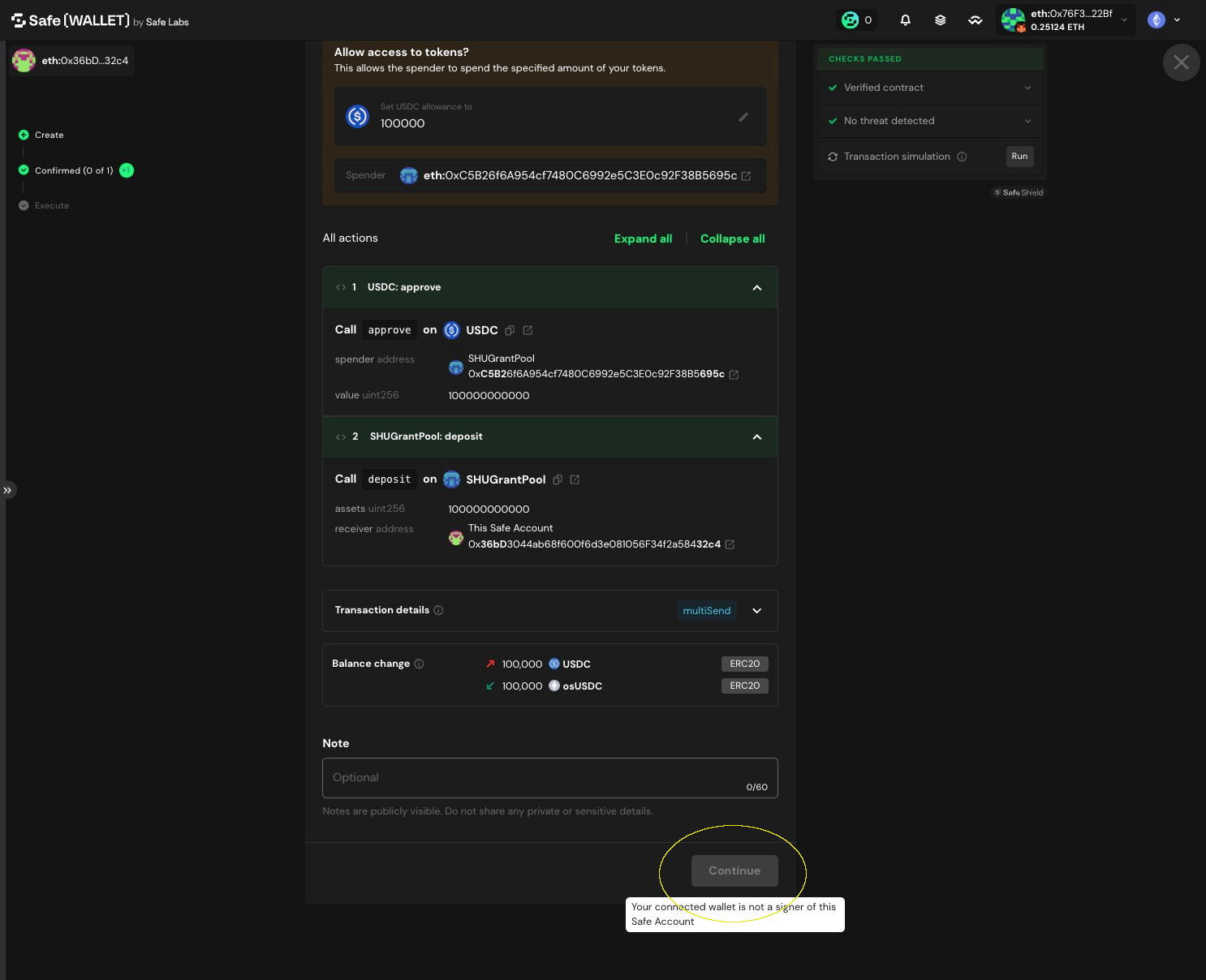The height and width of the screenshot is (980, 1206).
Task: Click the multiSend tag
Action: (x=707, y=611)
